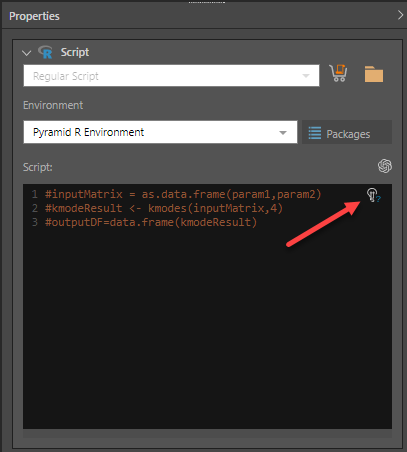Viewport: 407px width, 452px height.
Task: Collapse the Script section chevron
Action: 26,53
